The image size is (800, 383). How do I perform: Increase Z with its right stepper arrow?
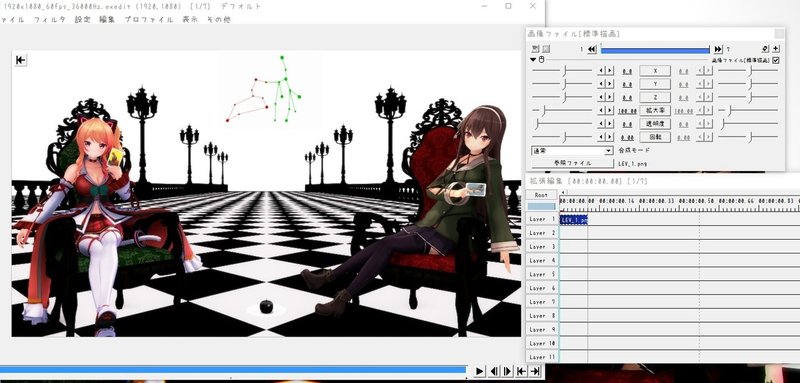pyautogui.click(x=610, y=97)
